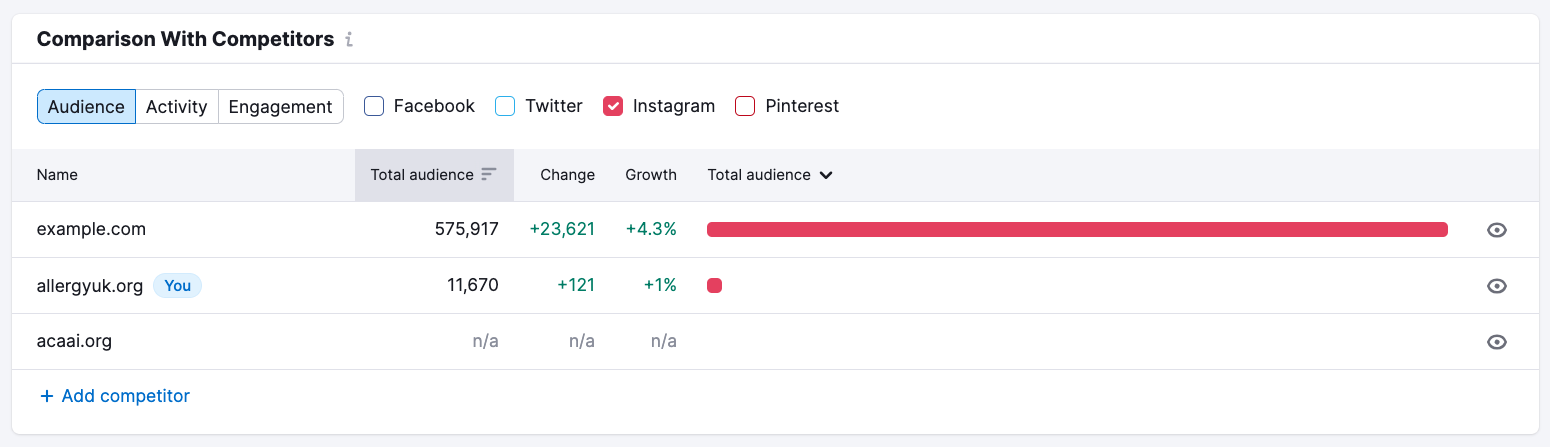Click the example.com competitor name

click(91, 229)
